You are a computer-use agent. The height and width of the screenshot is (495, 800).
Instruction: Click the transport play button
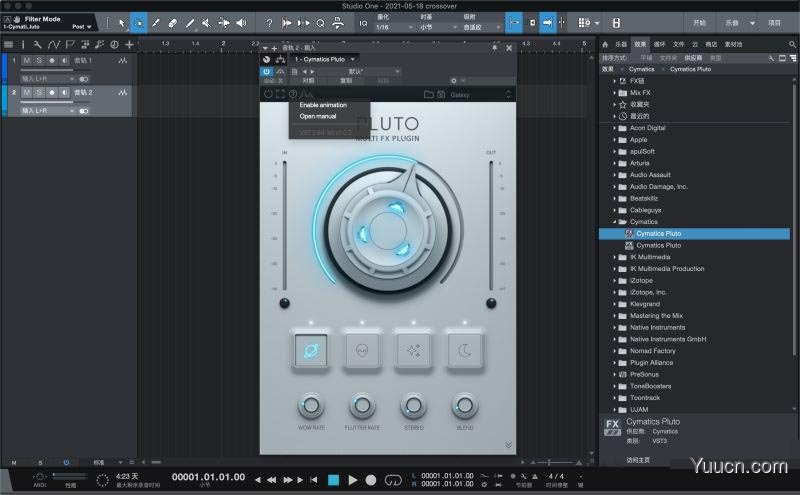point(353,480)
